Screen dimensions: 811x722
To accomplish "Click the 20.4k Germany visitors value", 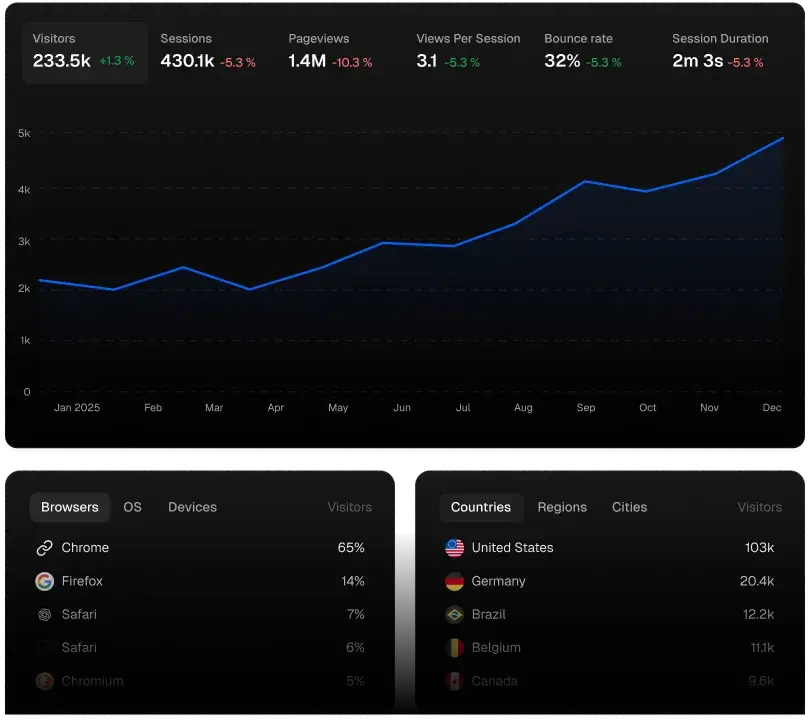I will click(x=757, y=581).
